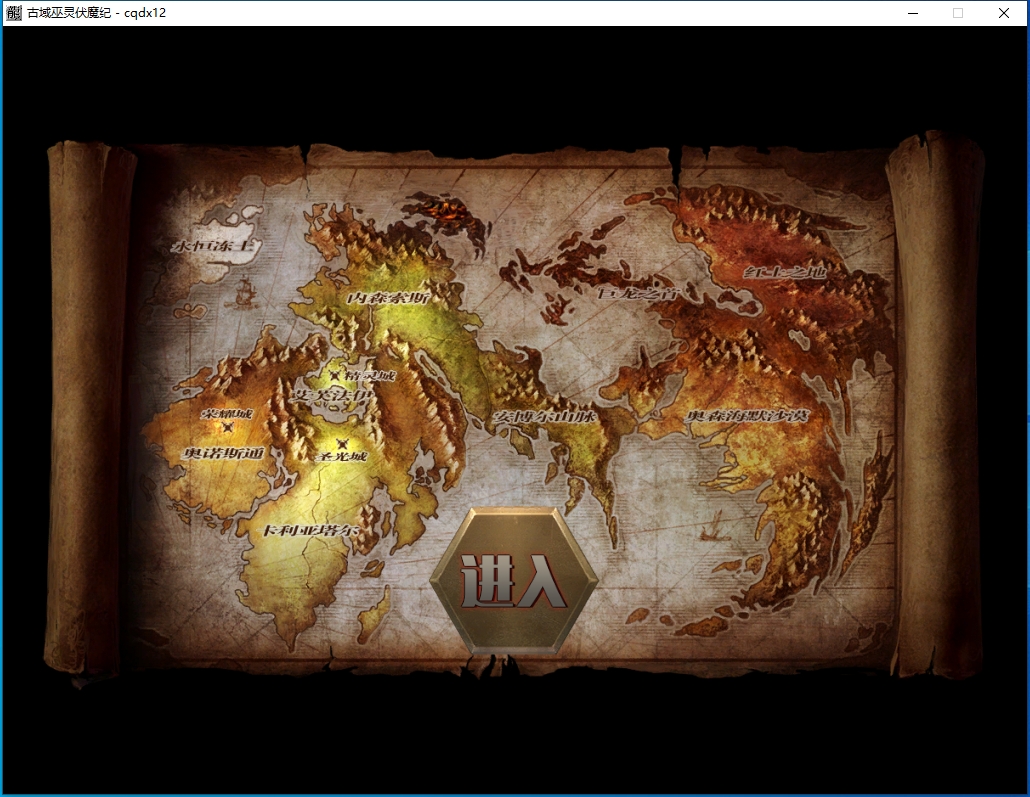Click the 红土之地 region label
This screenshot has width=1030, height=797.
pyautogui.click(x=785, y=271)
